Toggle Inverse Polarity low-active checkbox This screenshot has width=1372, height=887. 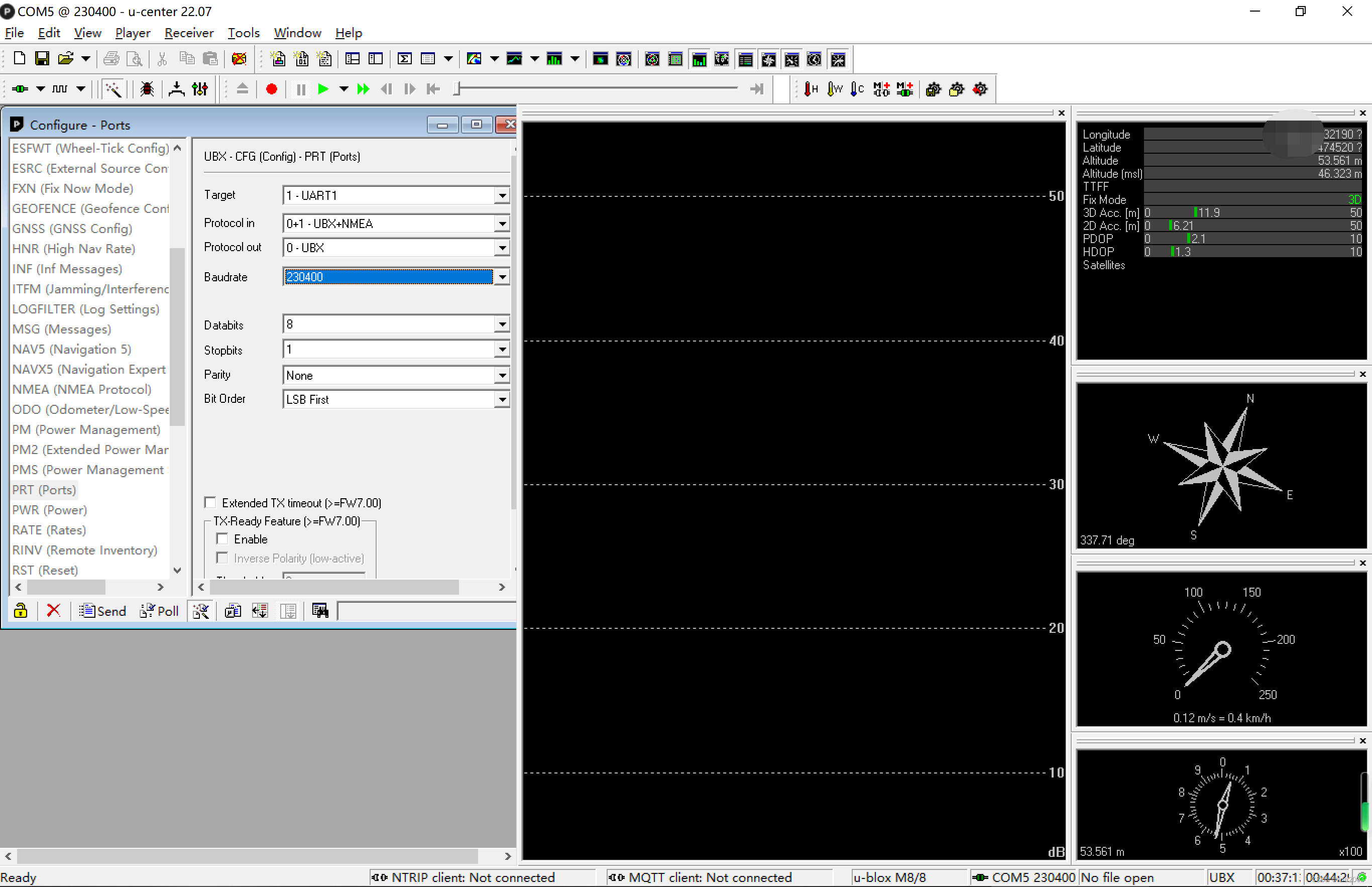222,558
